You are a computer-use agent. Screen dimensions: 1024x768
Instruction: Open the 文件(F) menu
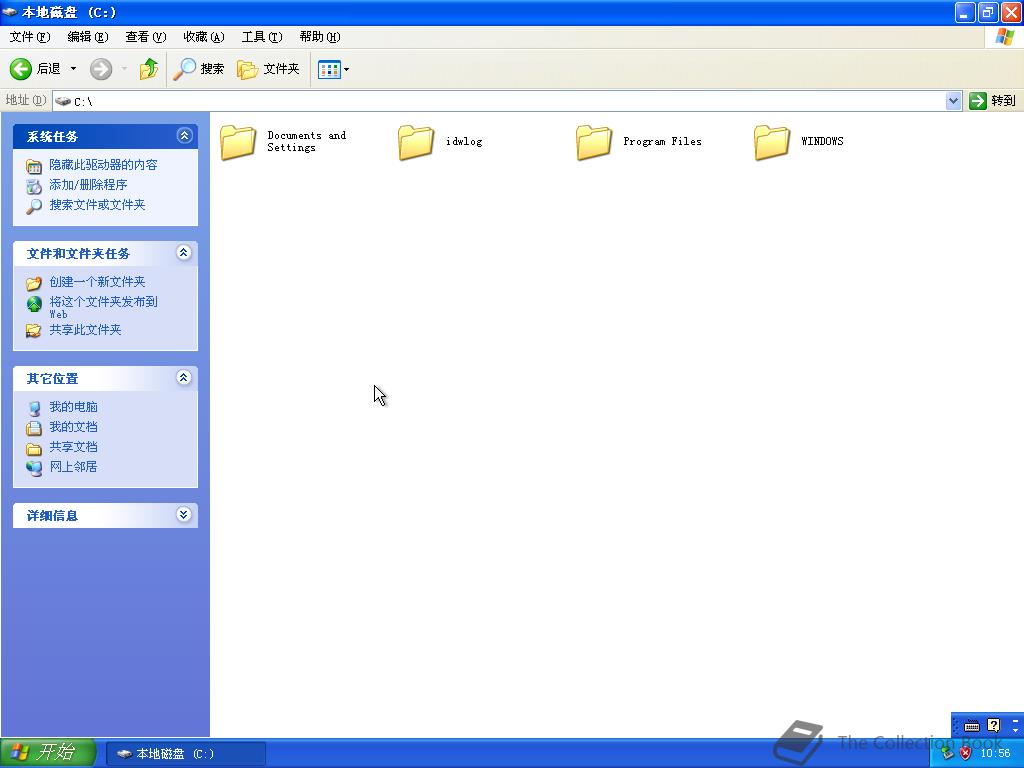pyautogui.click(x=29, y=37)
